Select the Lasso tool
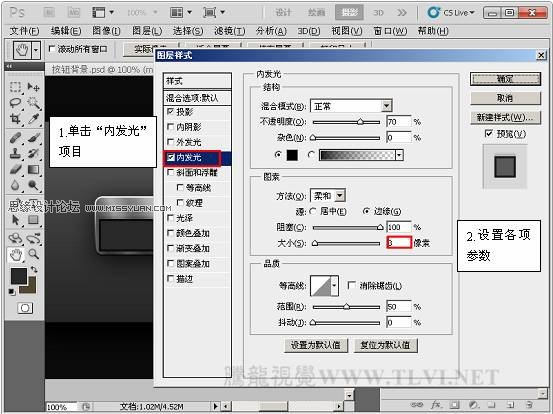 pos(15,103)
